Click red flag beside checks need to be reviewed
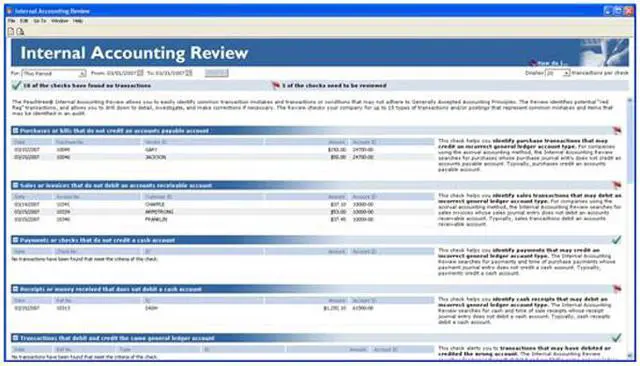The image size is (640, 366). (276, 85)
